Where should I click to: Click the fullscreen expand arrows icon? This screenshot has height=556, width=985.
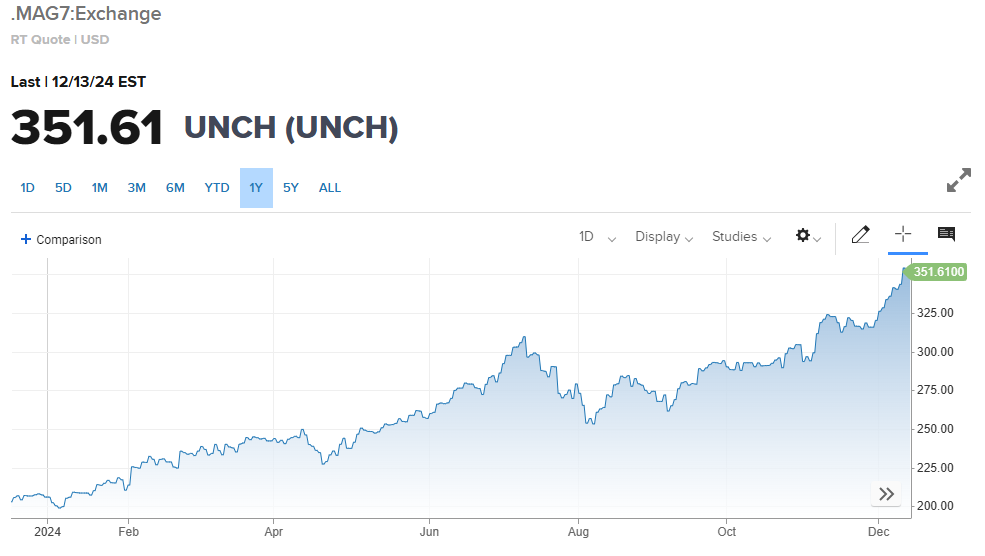click(958, 182)
